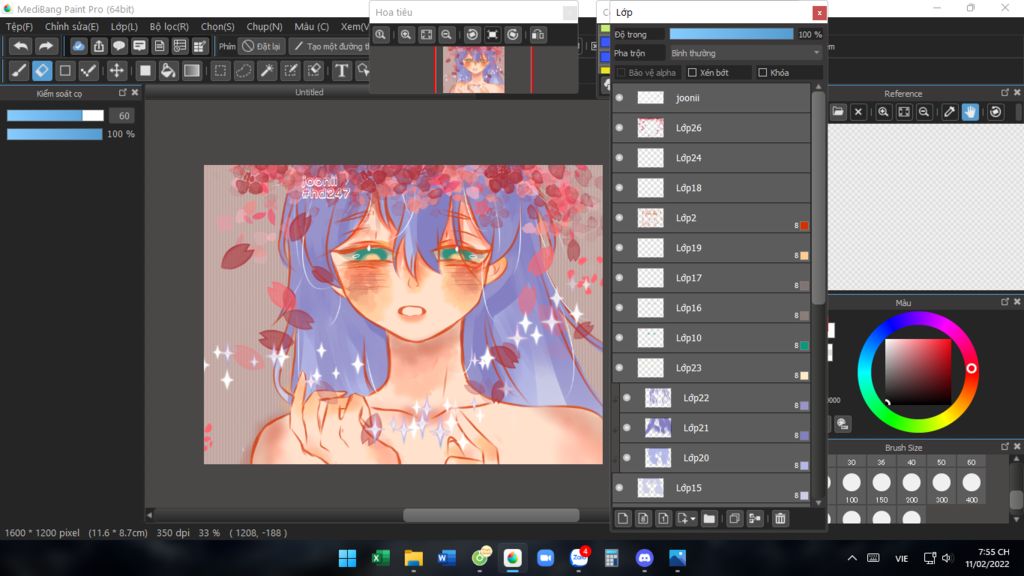Image resolution: width=1024 pixels, height=576 pixels.
Task: Open the Pha trộn blending dropdown
Action: (745, 53)
